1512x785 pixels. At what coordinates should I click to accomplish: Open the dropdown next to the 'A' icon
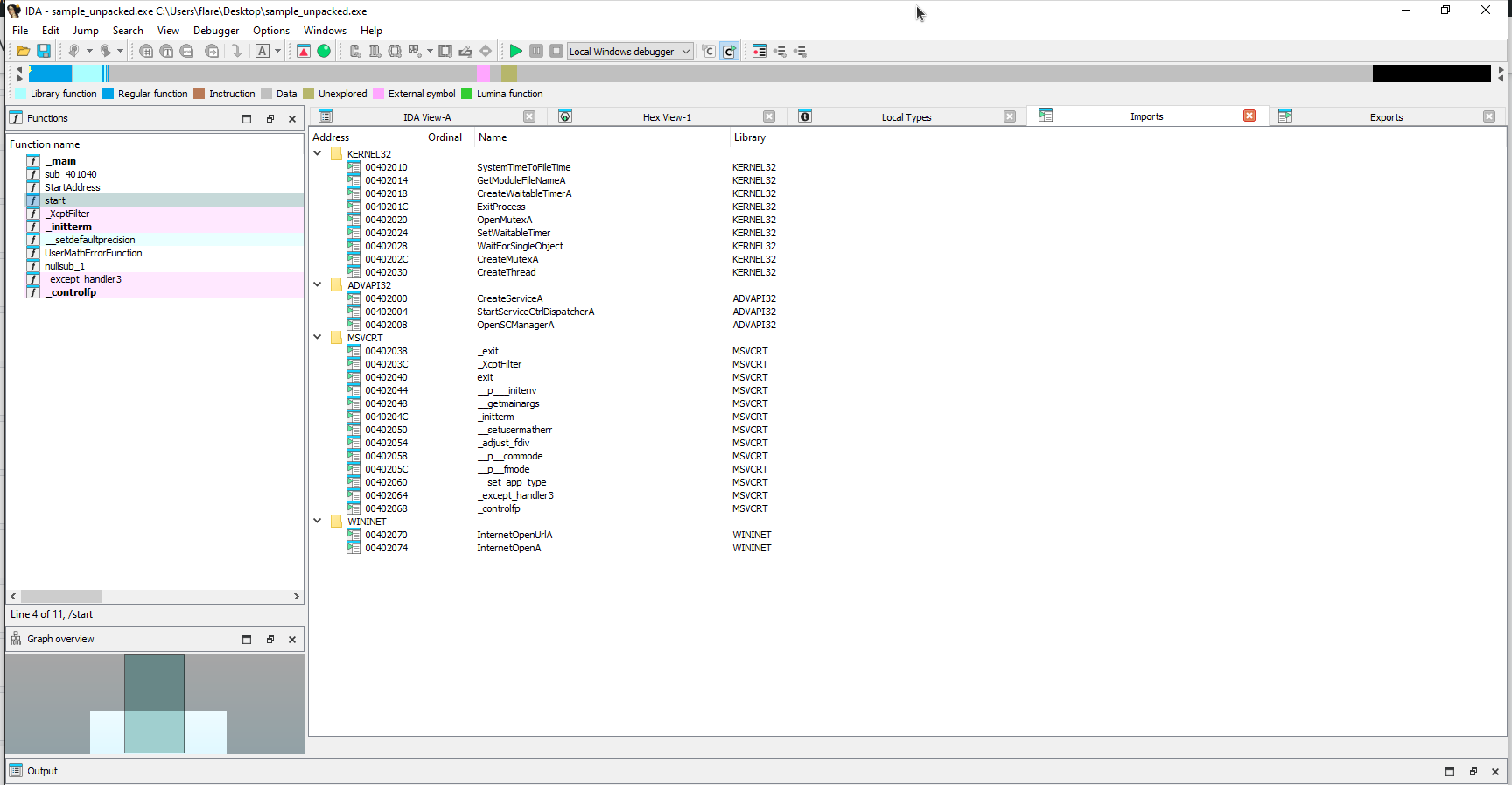(x=278, y=52)
